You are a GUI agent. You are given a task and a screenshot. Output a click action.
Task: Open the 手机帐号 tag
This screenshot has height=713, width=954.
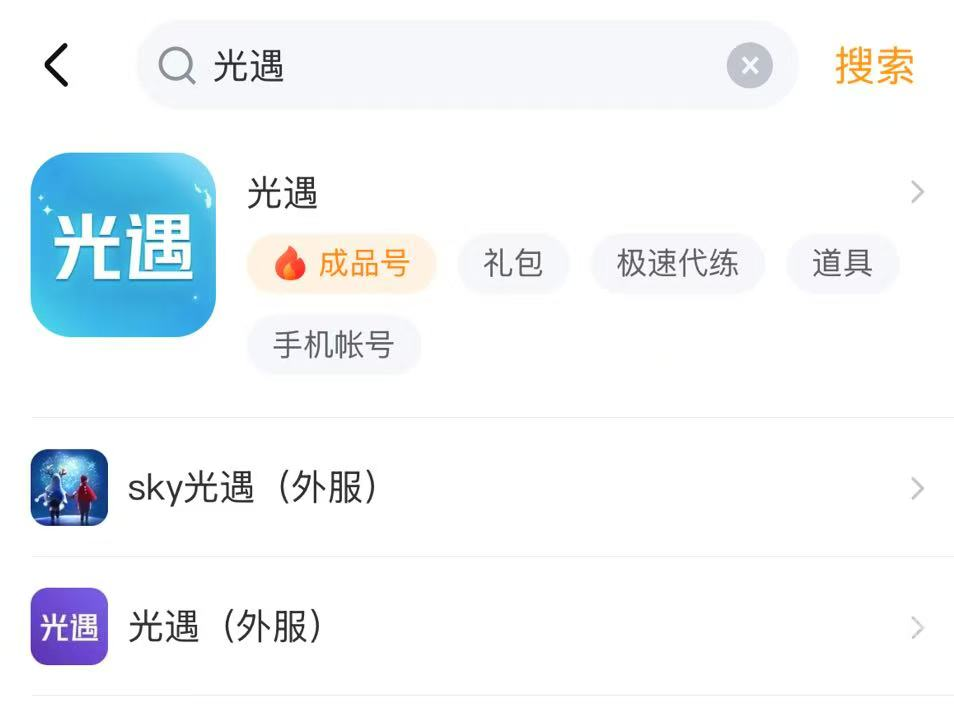pyautogui.click(x=333, y=345)
